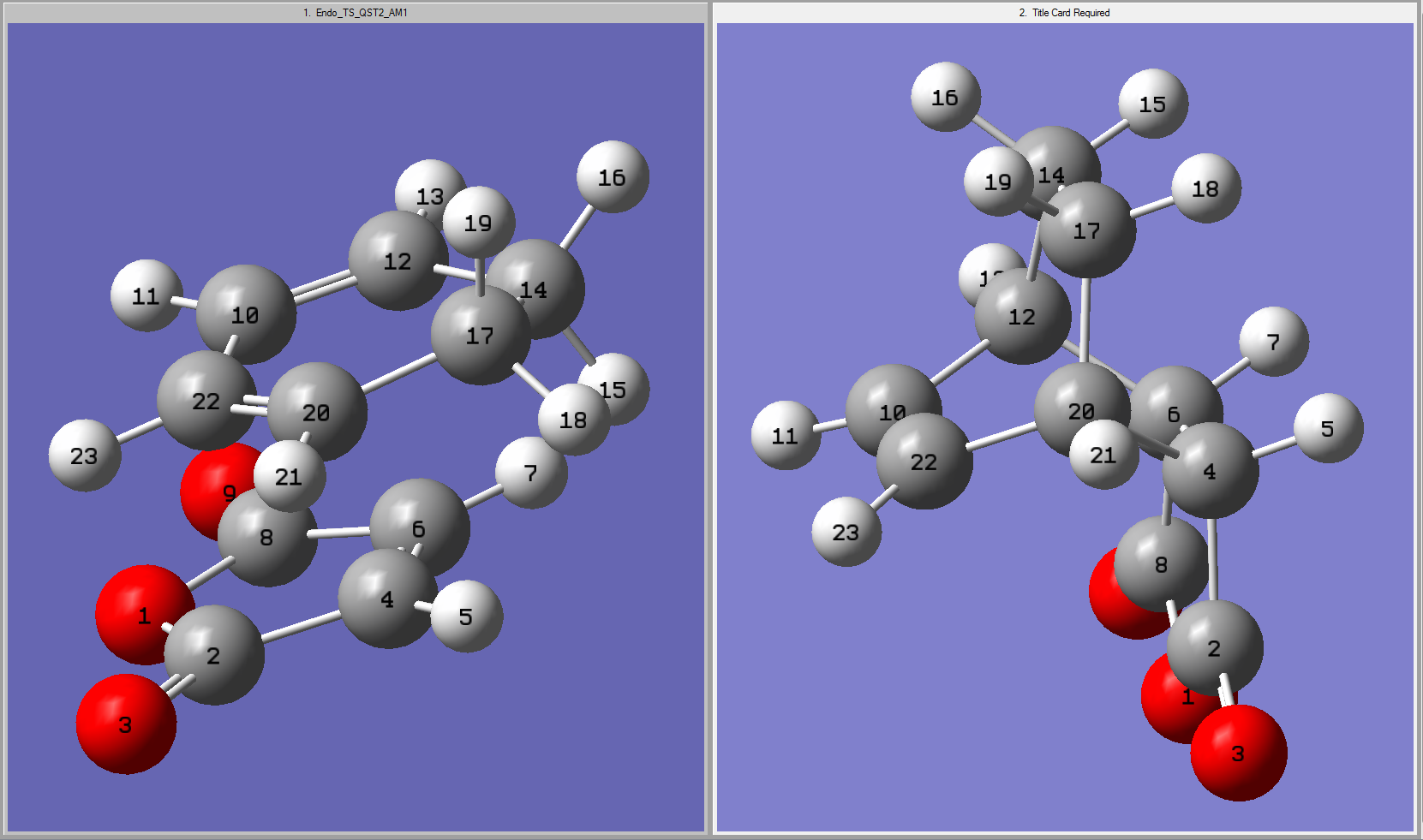Click hydrogen atom 5 in left panel

[466, 617]
